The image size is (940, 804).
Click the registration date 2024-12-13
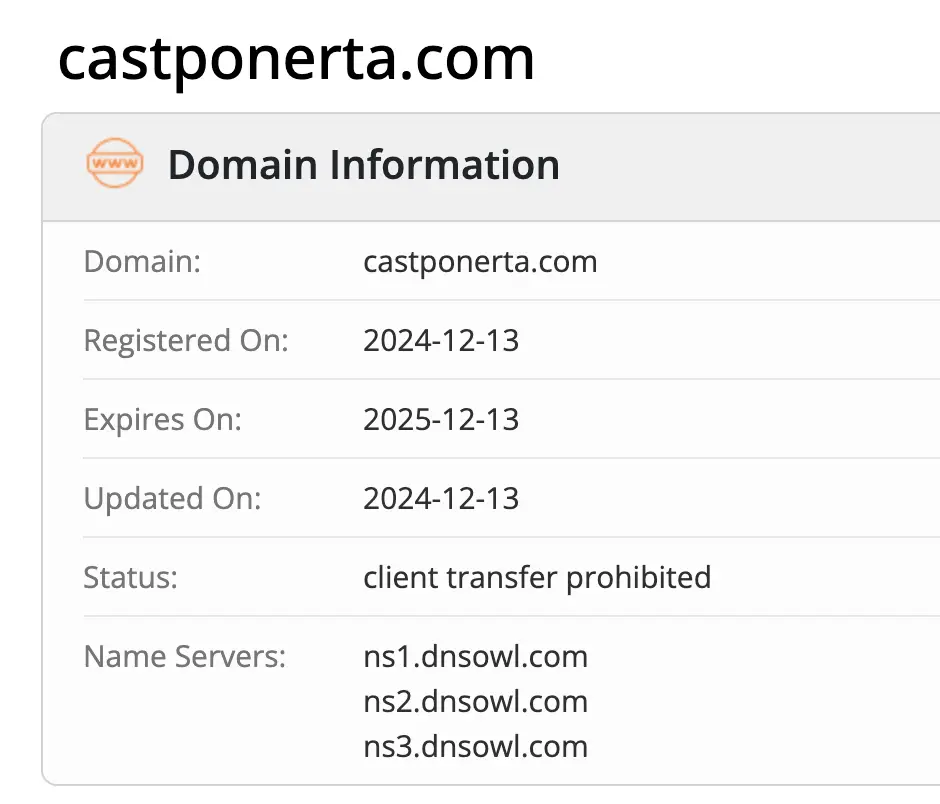point(441,340)
